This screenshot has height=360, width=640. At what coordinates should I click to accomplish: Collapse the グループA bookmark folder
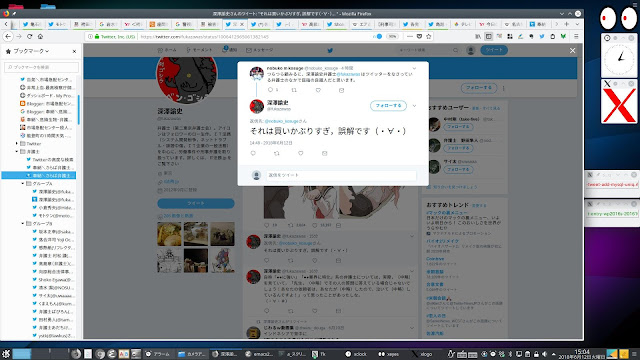[x=23, y=184]
